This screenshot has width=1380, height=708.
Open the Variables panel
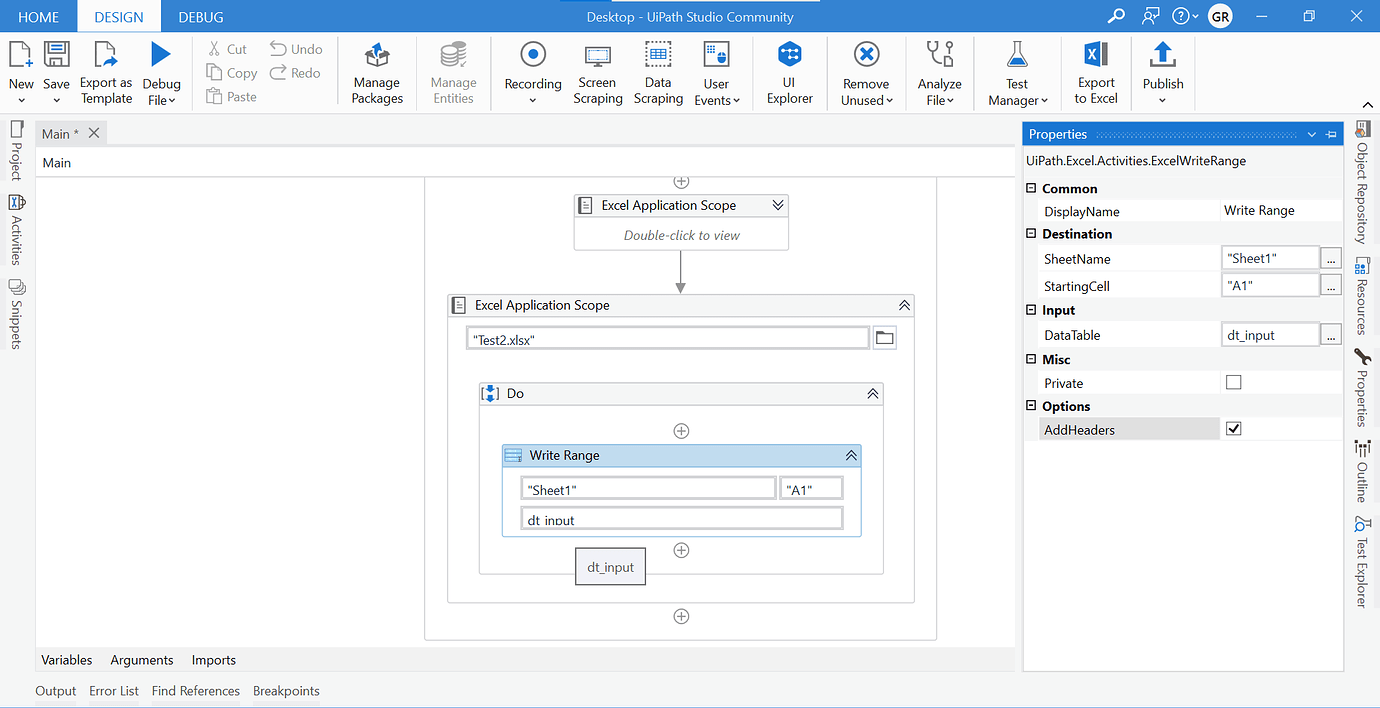[66, 660]
